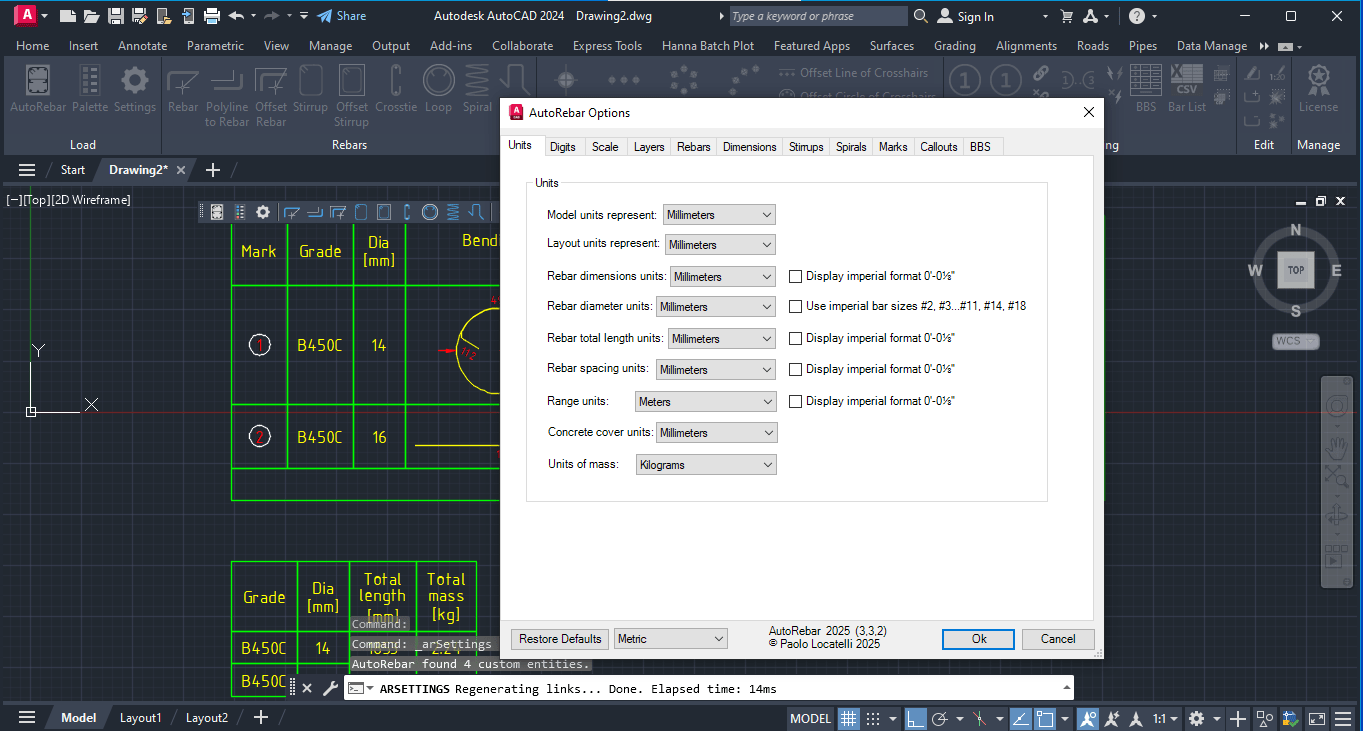Screen dimensions: 1363x731
Task: Enable Use imperial bar sizes checkbox
Action: 796,306
